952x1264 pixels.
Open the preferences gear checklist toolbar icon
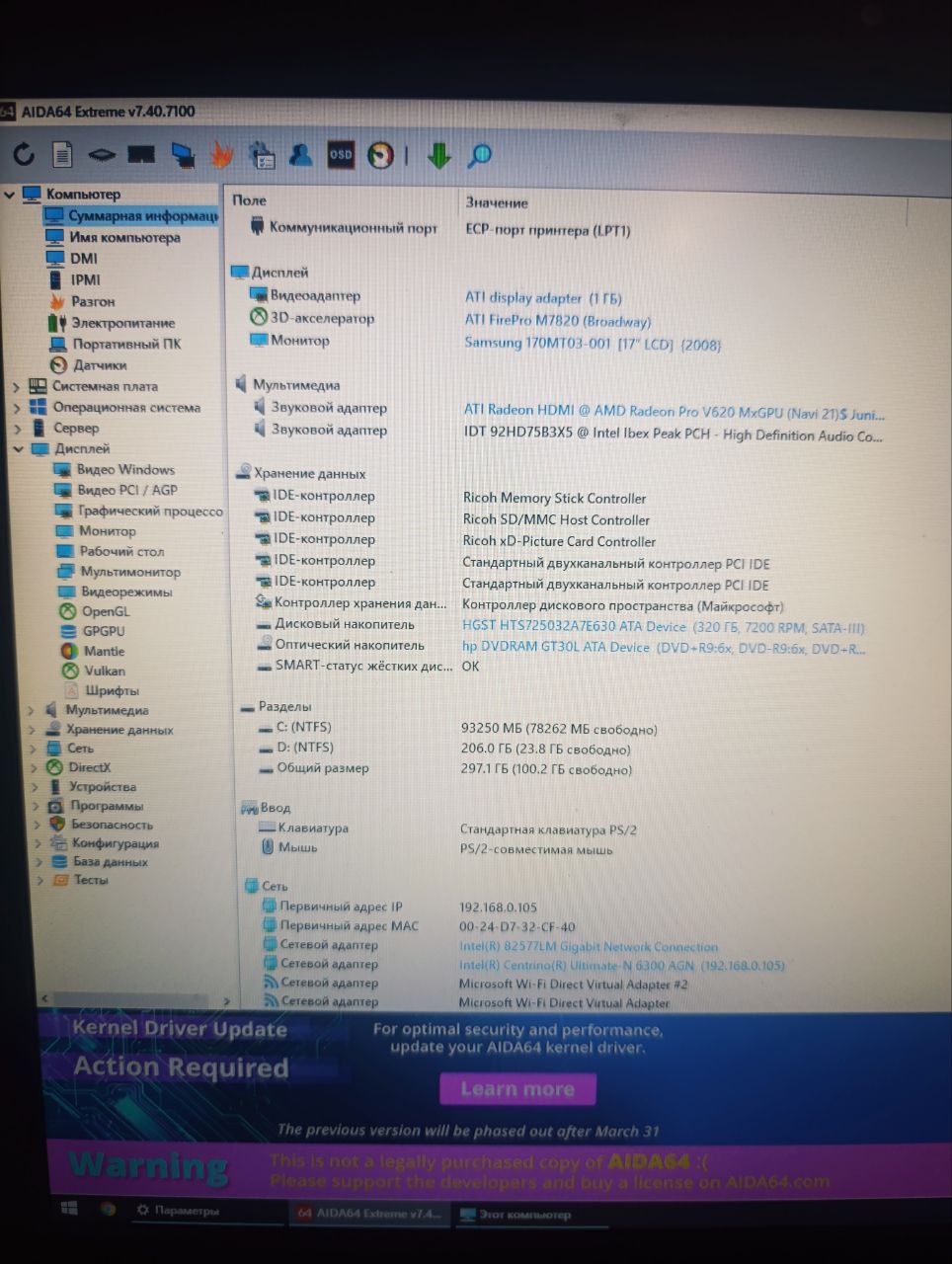[262, 154]
